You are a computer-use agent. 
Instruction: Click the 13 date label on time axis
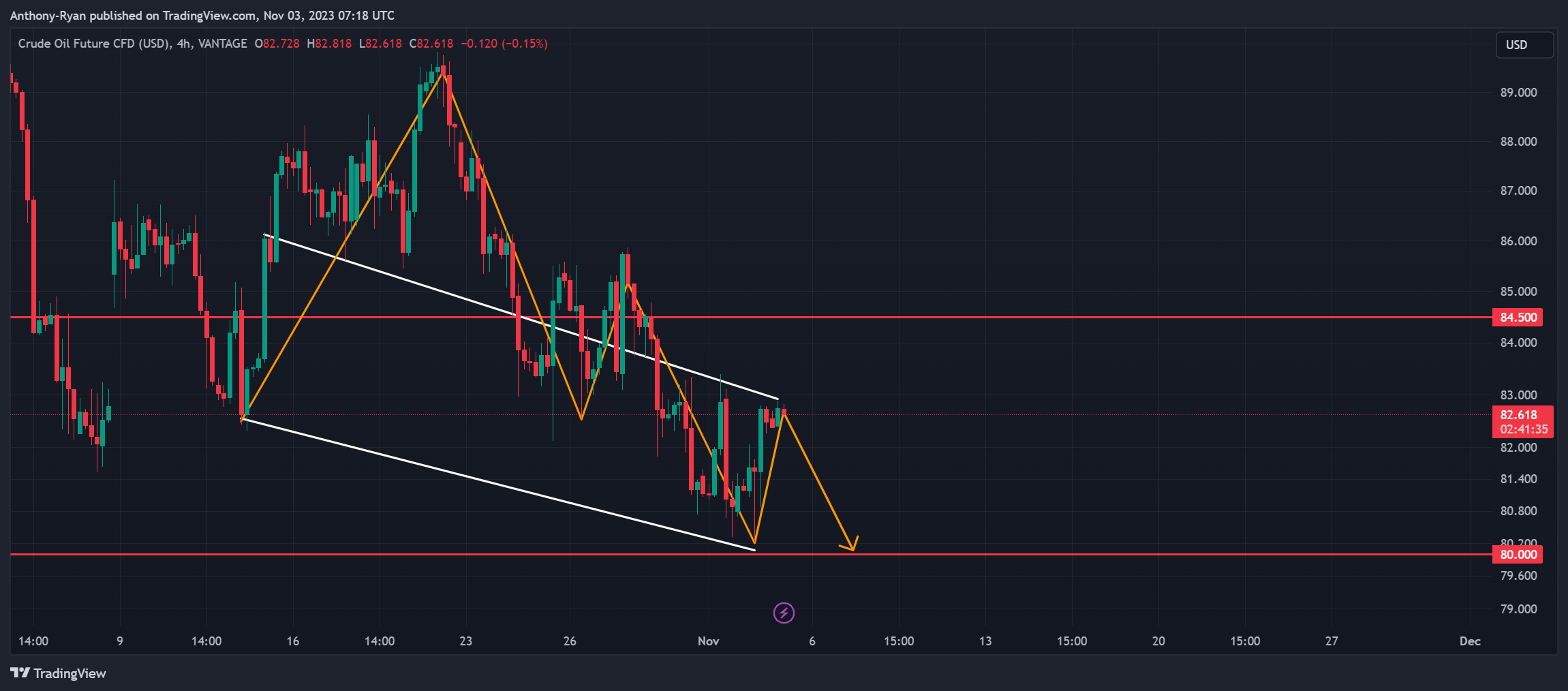click(985, 641)
